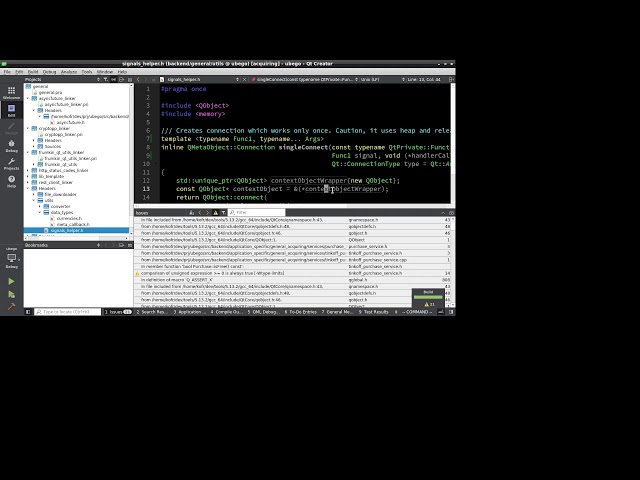Screen dimensions: 640x480
Task: Open the File menu
Action: point(7,72)
